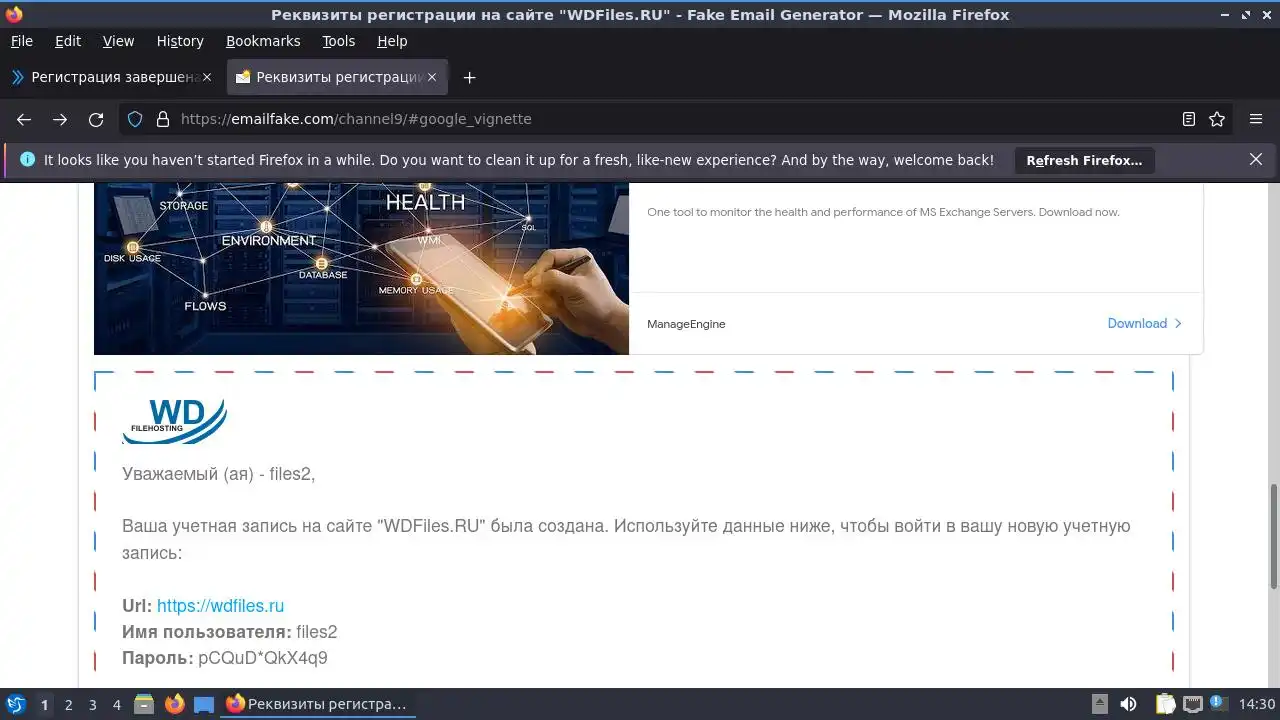Click the 14:30 clock
Screen dimensions: 1280x720
1257,704
